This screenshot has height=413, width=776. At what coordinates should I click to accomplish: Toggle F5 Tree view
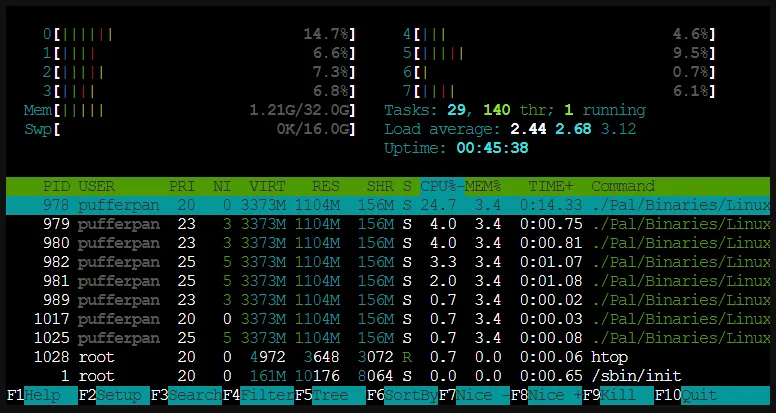pyautogui.click(x=336, y=395)
